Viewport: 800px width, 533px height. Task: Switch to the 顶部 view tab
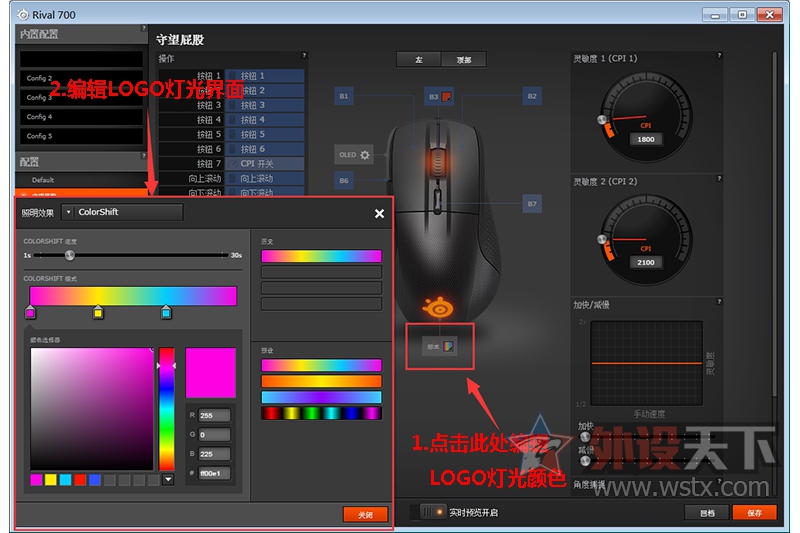(464, 60)
